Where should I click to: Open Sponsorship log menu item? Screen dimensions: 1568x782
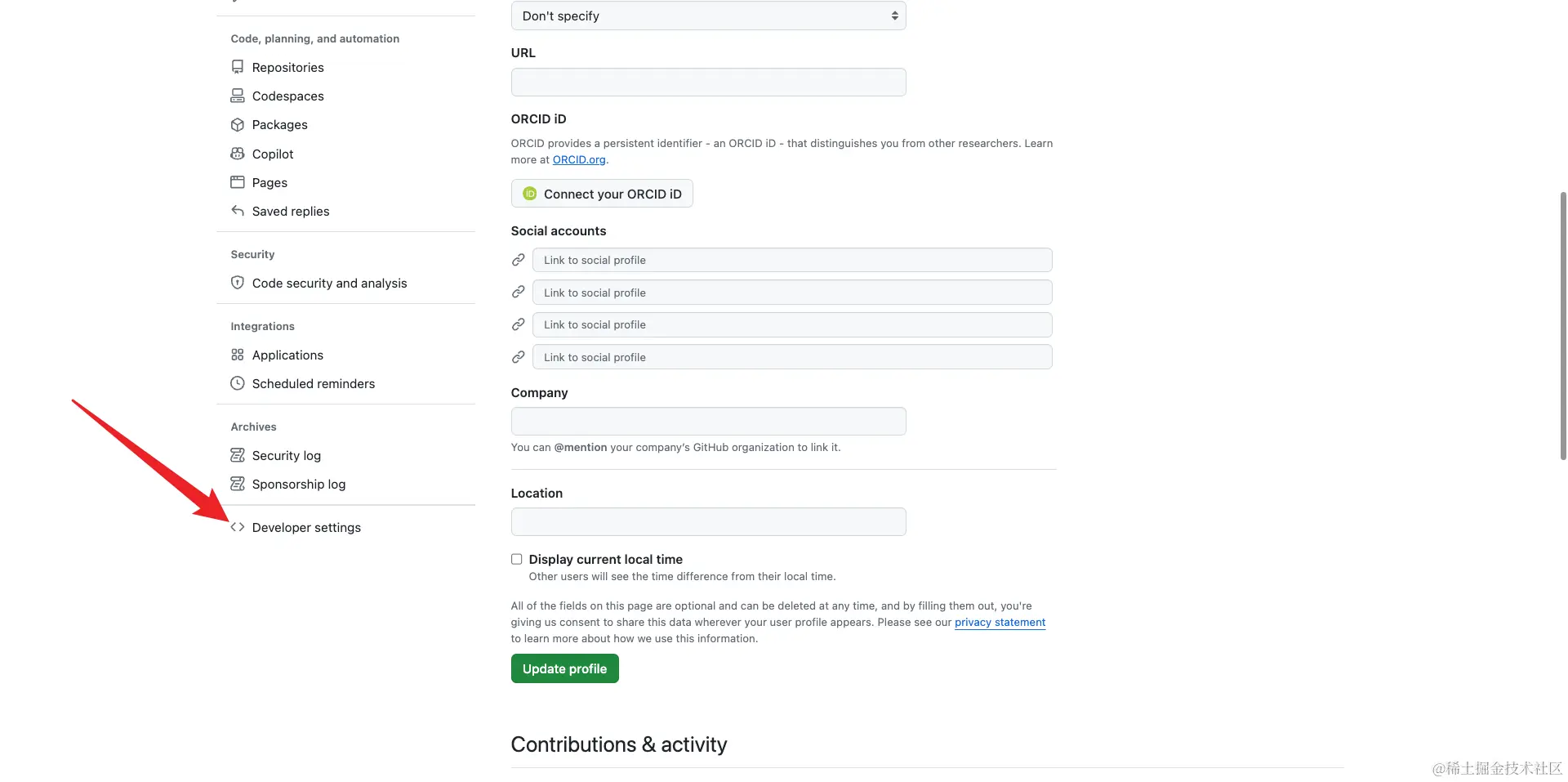point(298,484)
